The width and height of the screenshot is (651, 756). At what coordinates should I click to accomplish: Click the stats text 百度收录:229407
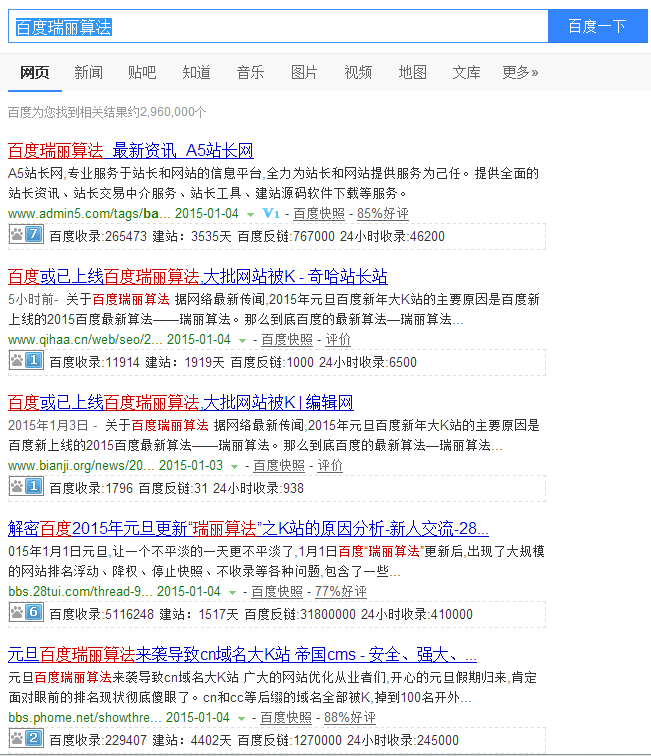click(98, 740)
